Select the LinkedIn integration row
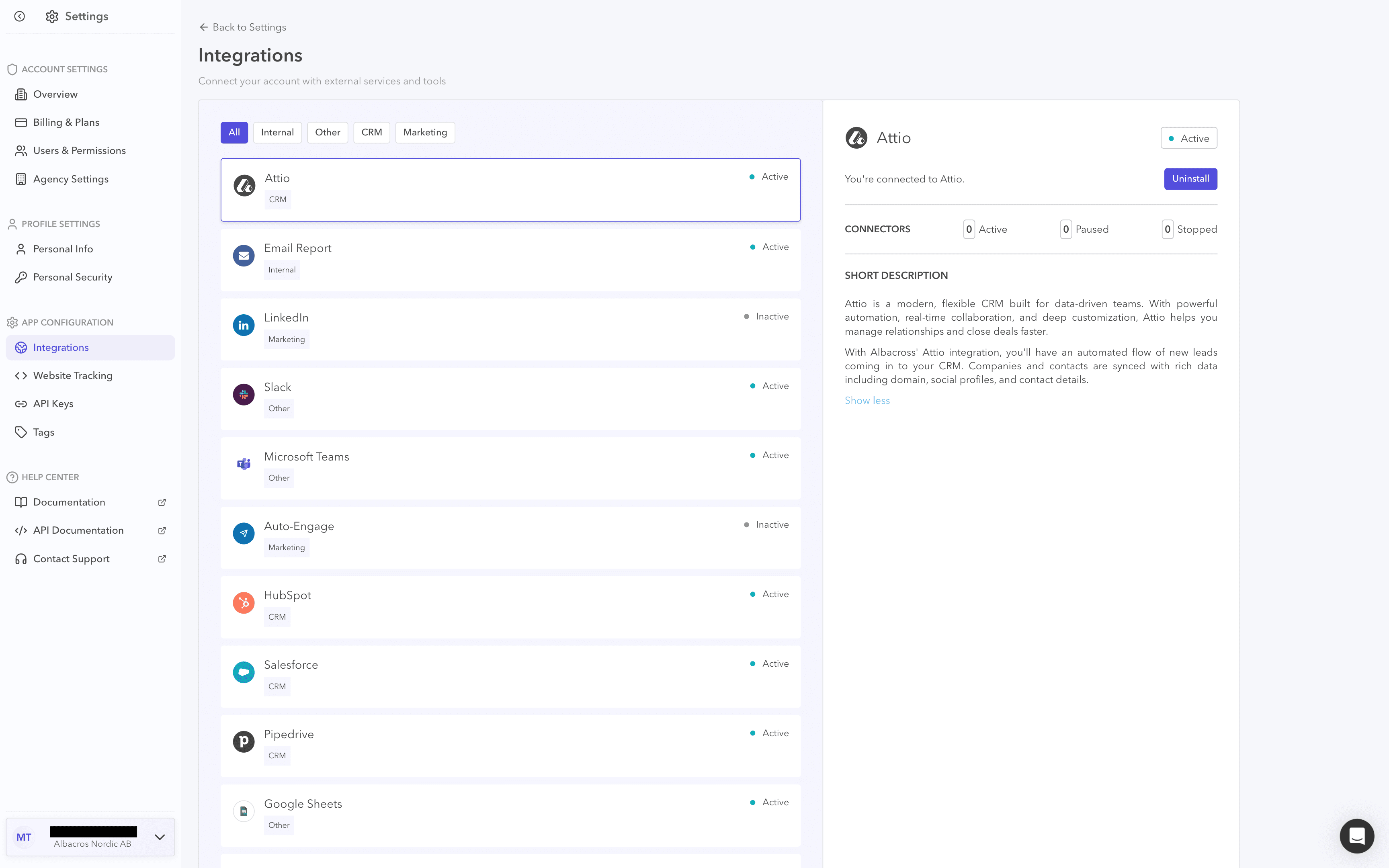The height and width of the screenshot is (868, 1389). (x=511, y=330)
